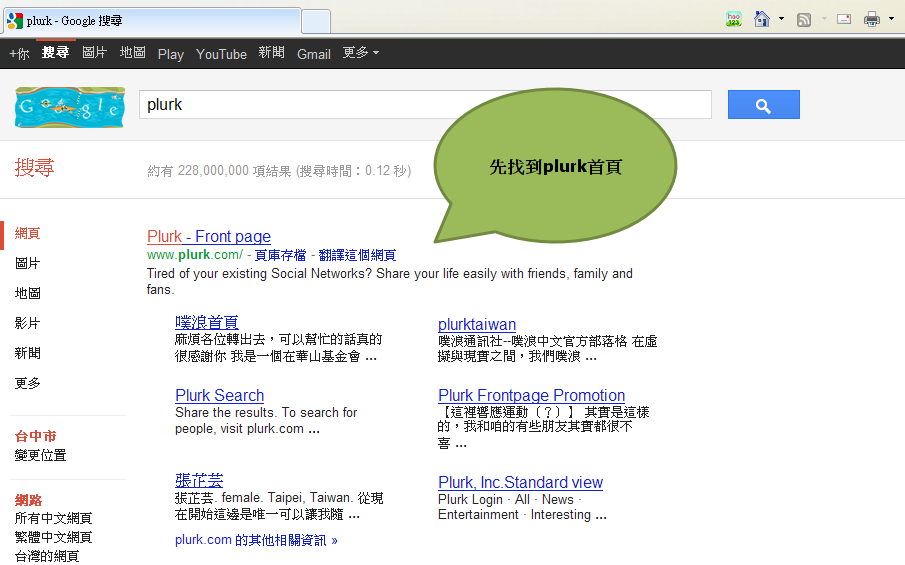Image resolution: width=905 pixels, height=565 pixels.
Task: Click the blue search magnifier button
Action: click(764, 104)
